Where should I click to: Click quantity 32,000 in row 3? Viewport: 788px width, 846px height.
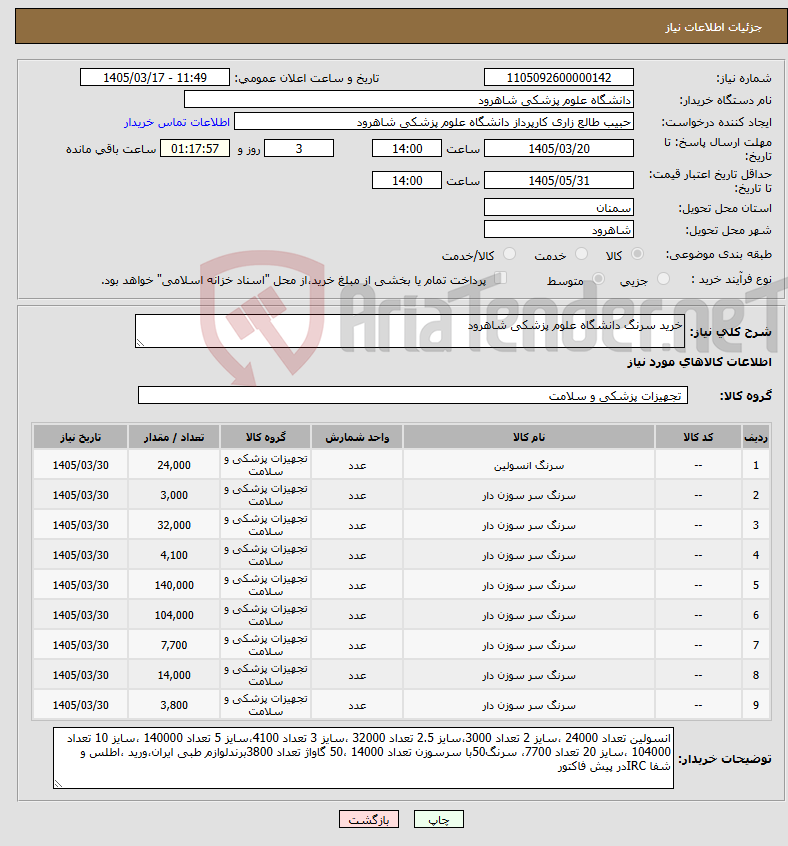174,525
